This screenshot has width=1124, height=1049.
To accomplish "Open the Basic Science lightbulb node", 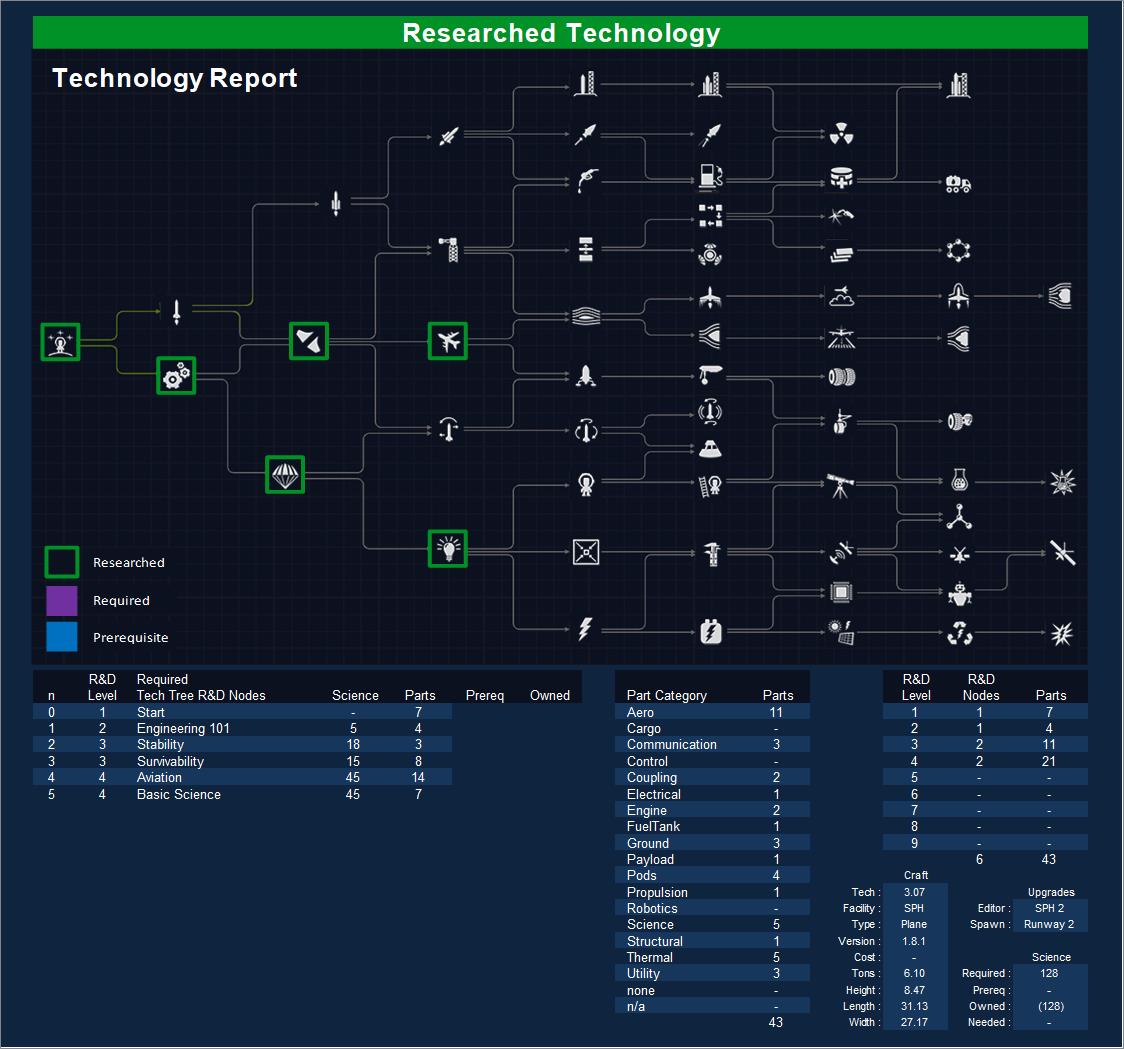I will pyautogui.click(x=448, y=548).
